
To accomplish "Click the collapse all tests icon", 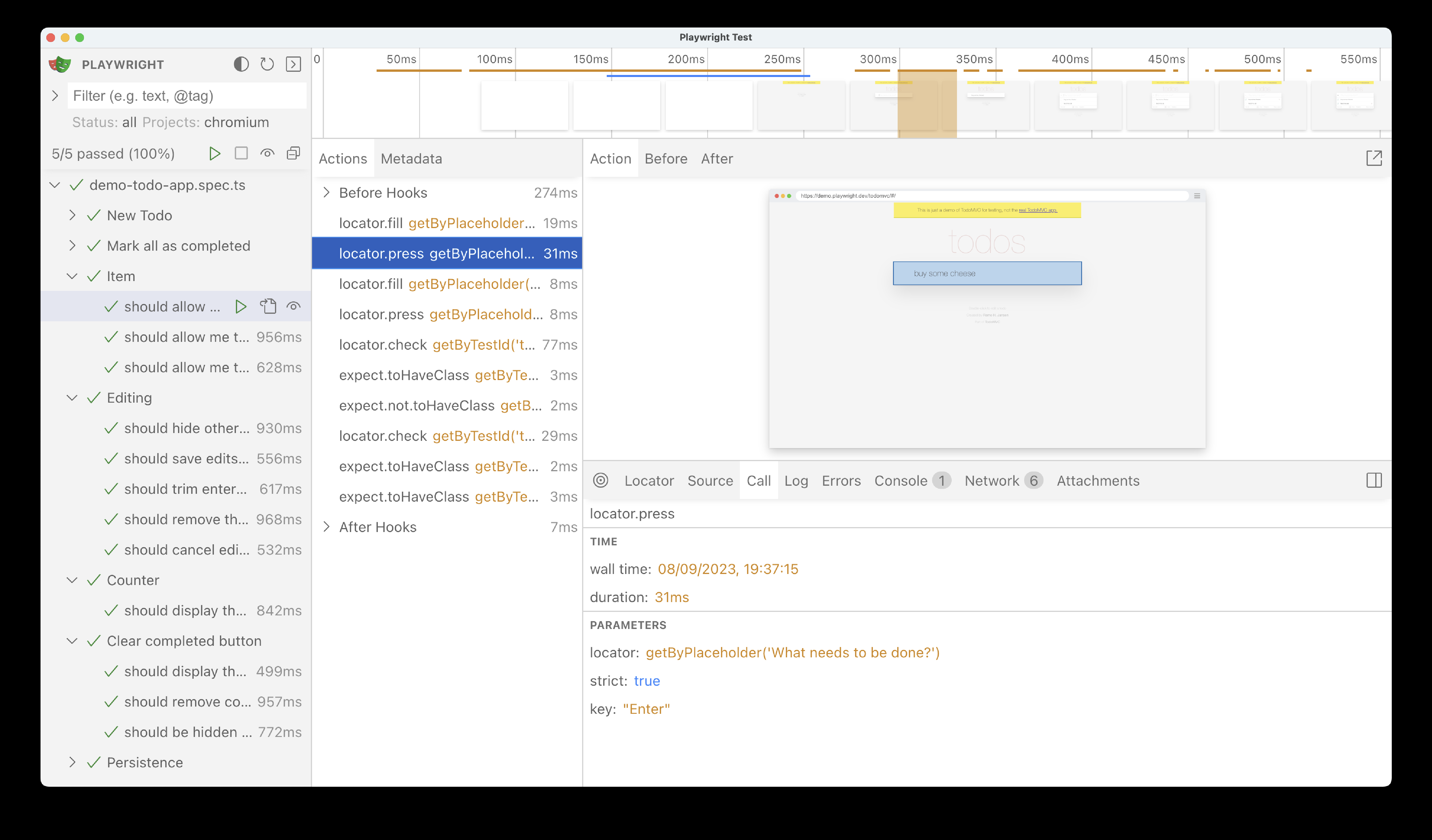I will [293, 153].
